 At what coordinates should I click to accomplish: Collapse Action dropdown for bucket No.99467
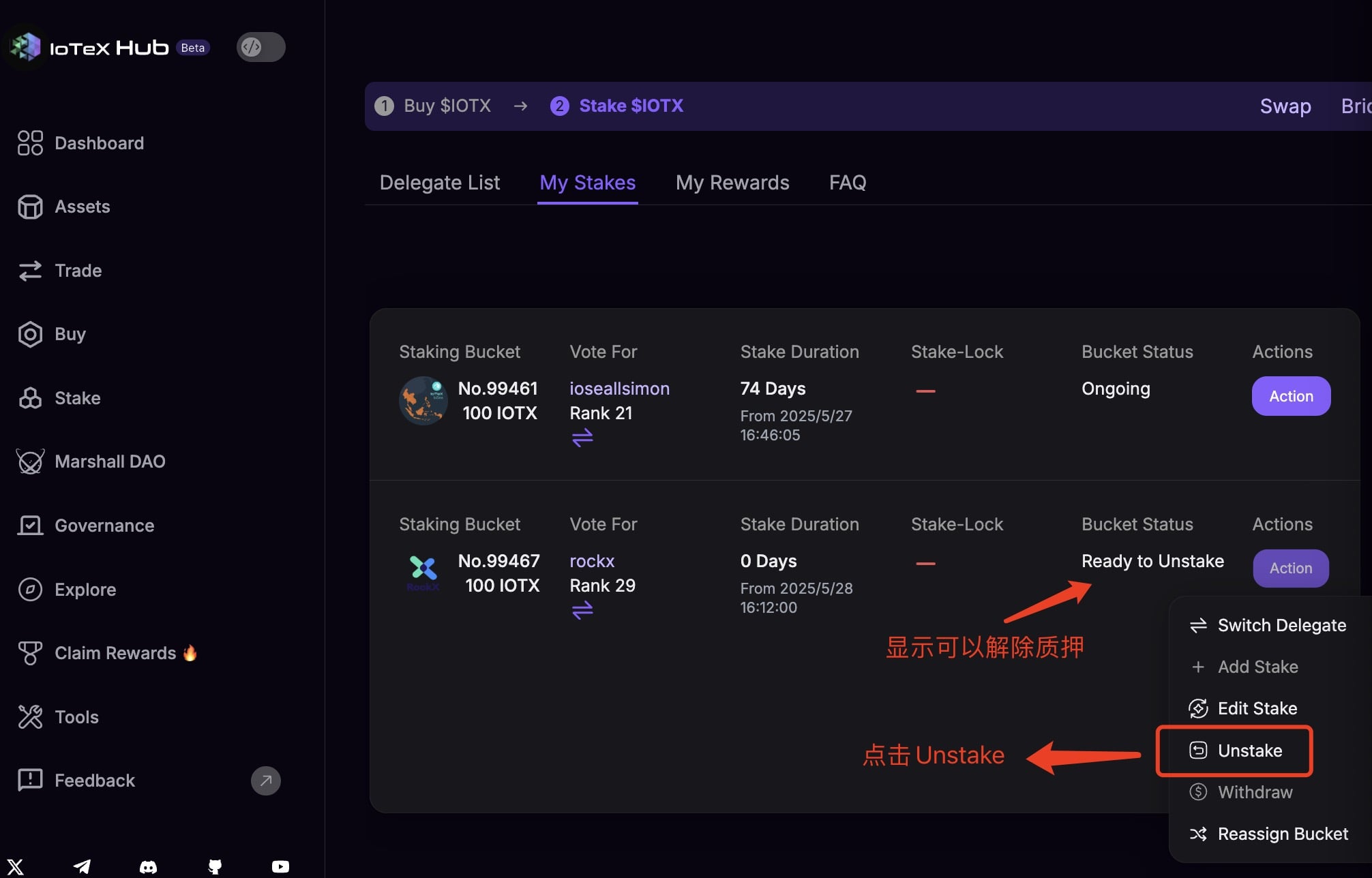[1290, 568]
